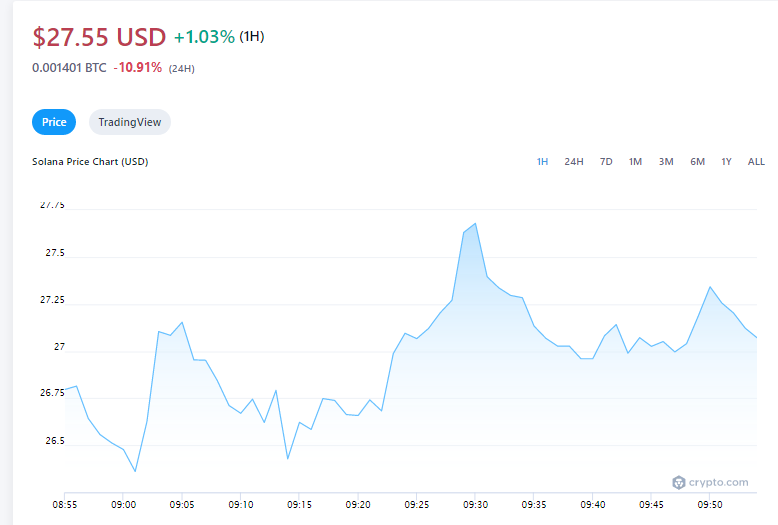Click the 09:30 time axis label

tap(475, 505)
